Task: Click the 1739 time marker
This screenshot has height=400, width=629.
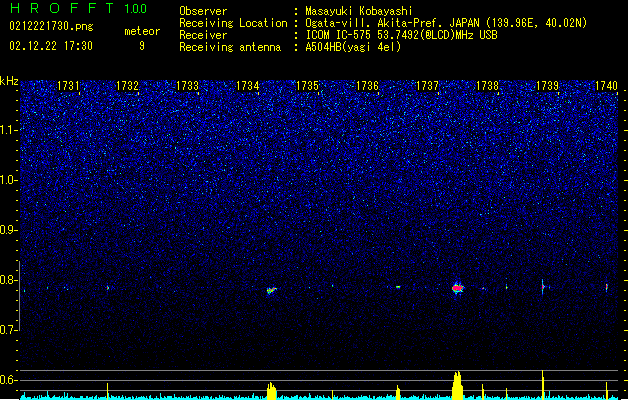Action: (547, 86)
